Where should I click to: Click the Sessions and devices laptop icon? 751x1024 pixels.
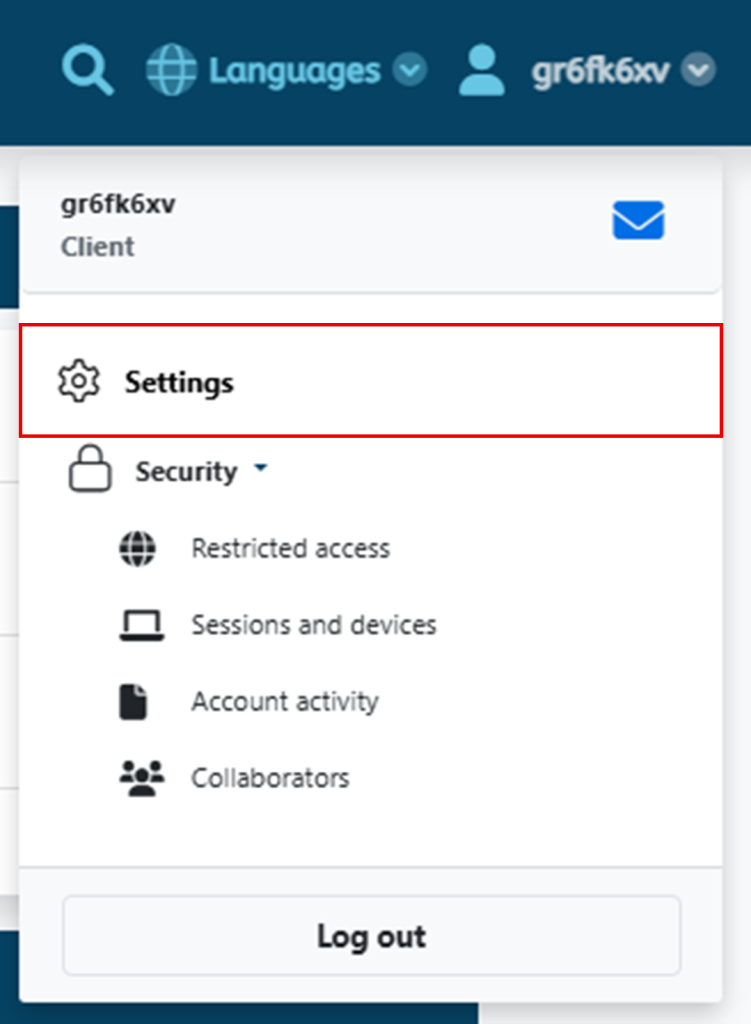[142, 625]
